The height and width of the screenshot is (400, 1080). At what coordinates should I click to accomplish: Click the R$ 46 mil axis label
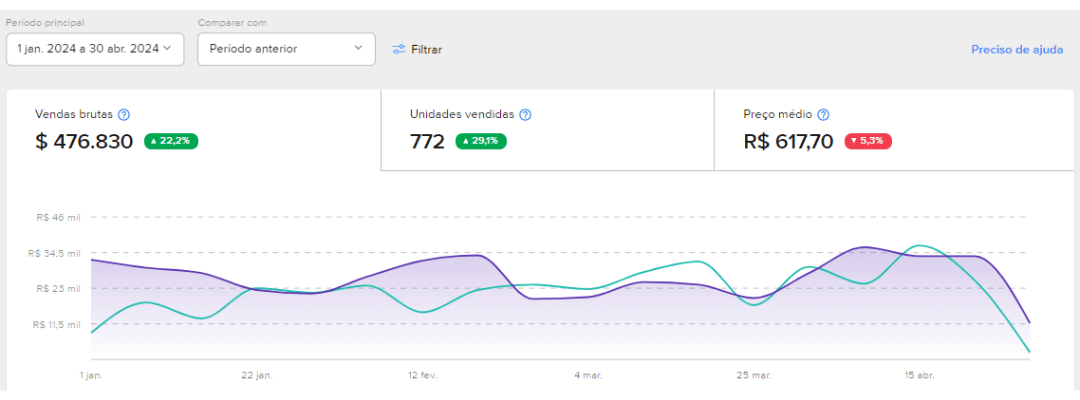tap(59, 217)
